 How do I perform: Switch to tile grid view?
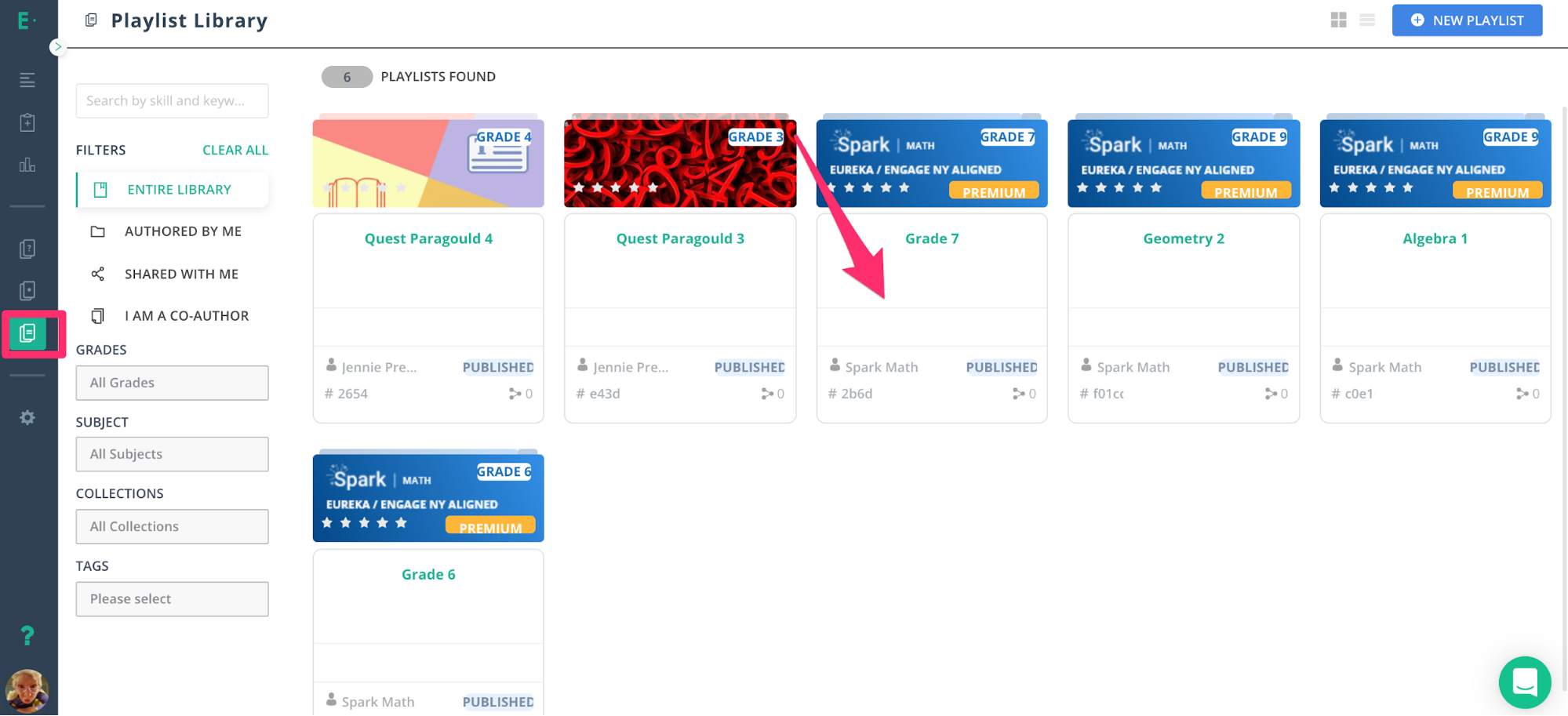1339,20
